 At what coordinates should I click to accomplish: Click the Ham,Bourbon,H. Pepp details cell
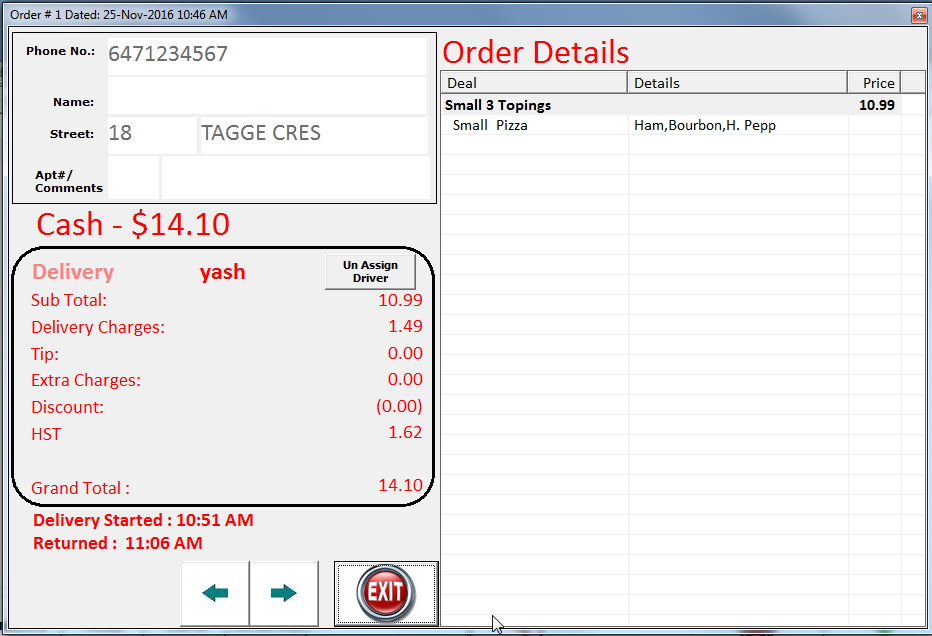tap(705, 125)
